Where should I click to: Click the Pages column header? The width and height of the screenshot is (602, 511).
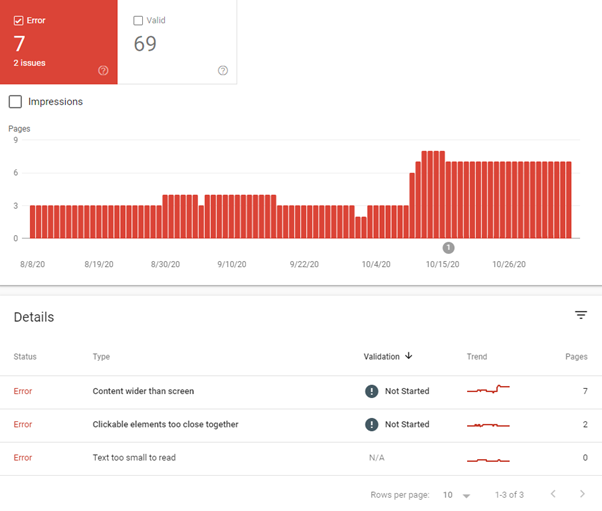(x=575, y=356)
